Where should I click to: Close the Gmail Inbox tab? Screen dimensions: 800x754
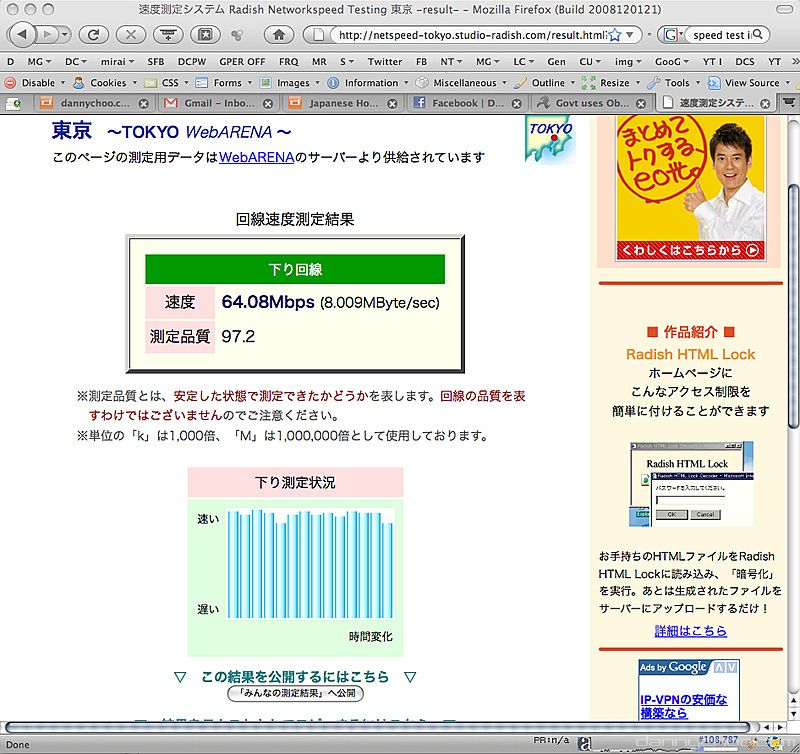[268, 103]
